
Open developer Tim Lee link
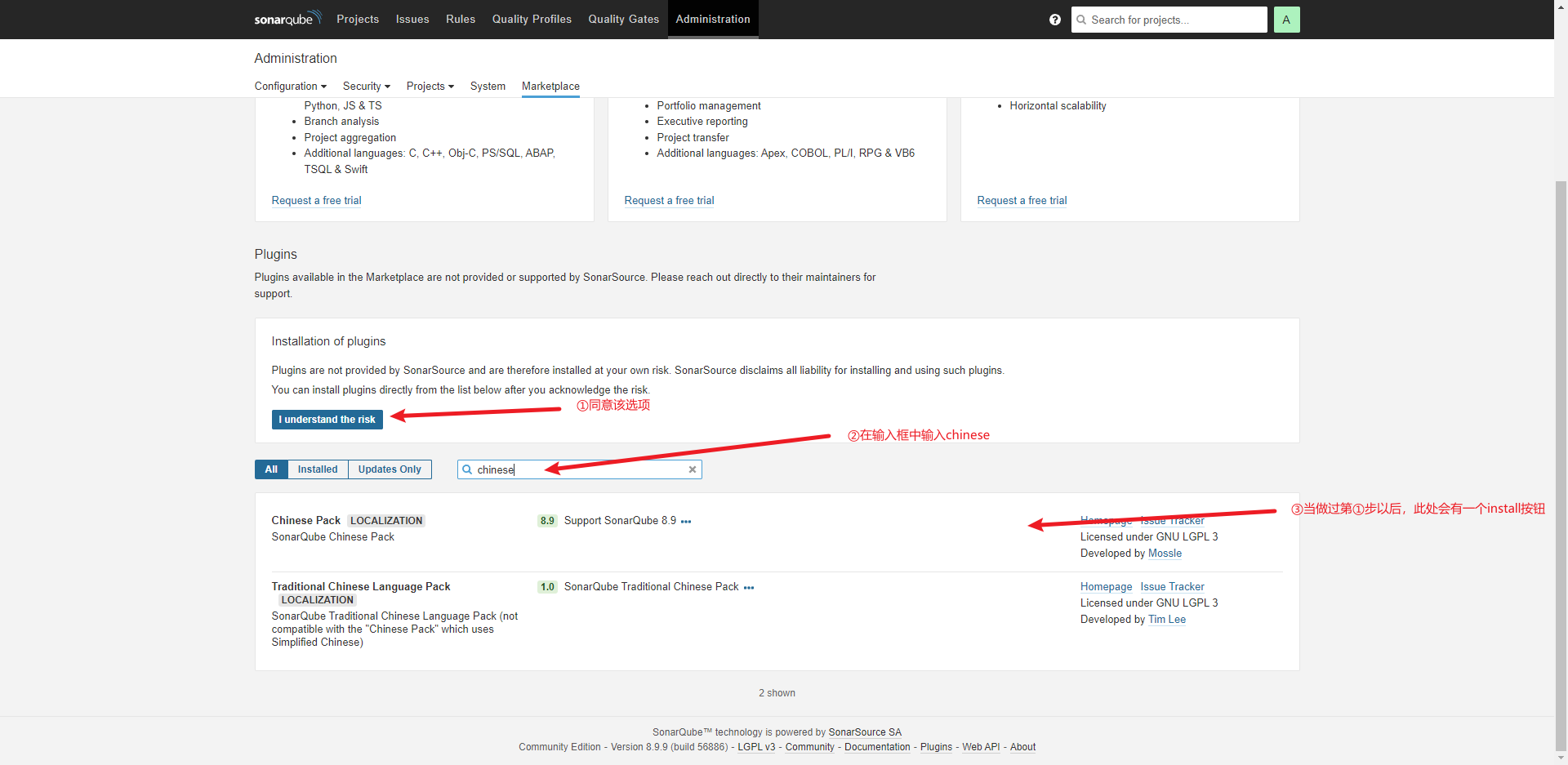[1167, 620]
